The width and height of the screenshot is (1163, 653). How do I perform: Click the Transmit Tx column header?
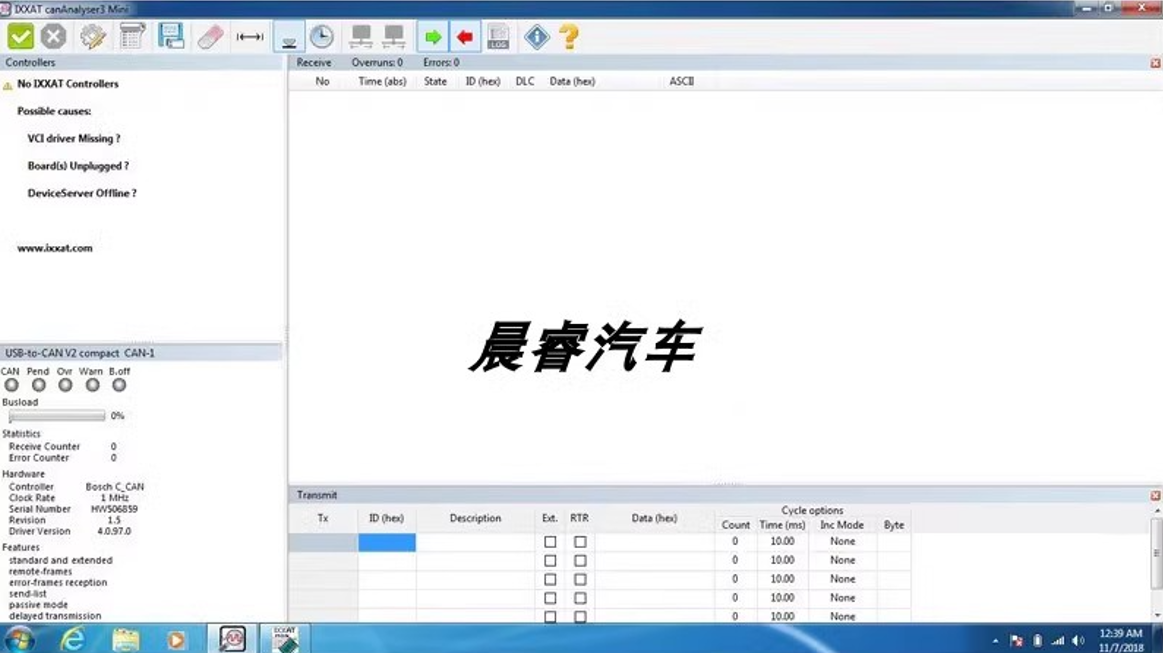323,518
